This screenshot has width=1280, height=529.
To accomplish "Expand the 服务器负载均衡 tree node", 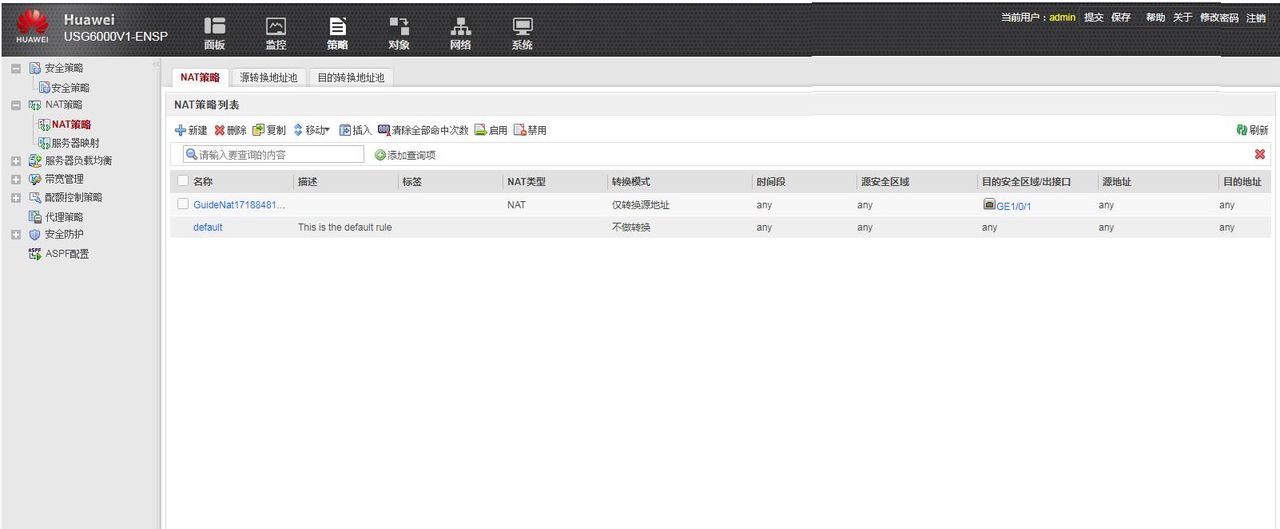I will coord(16,160).
